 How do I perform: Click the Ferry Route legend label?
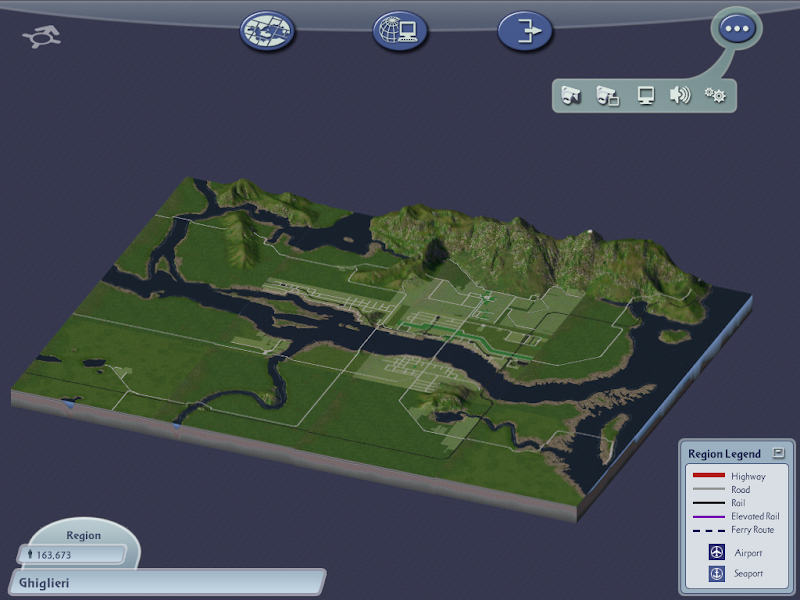pyautogui.click(x=753, y=530)
